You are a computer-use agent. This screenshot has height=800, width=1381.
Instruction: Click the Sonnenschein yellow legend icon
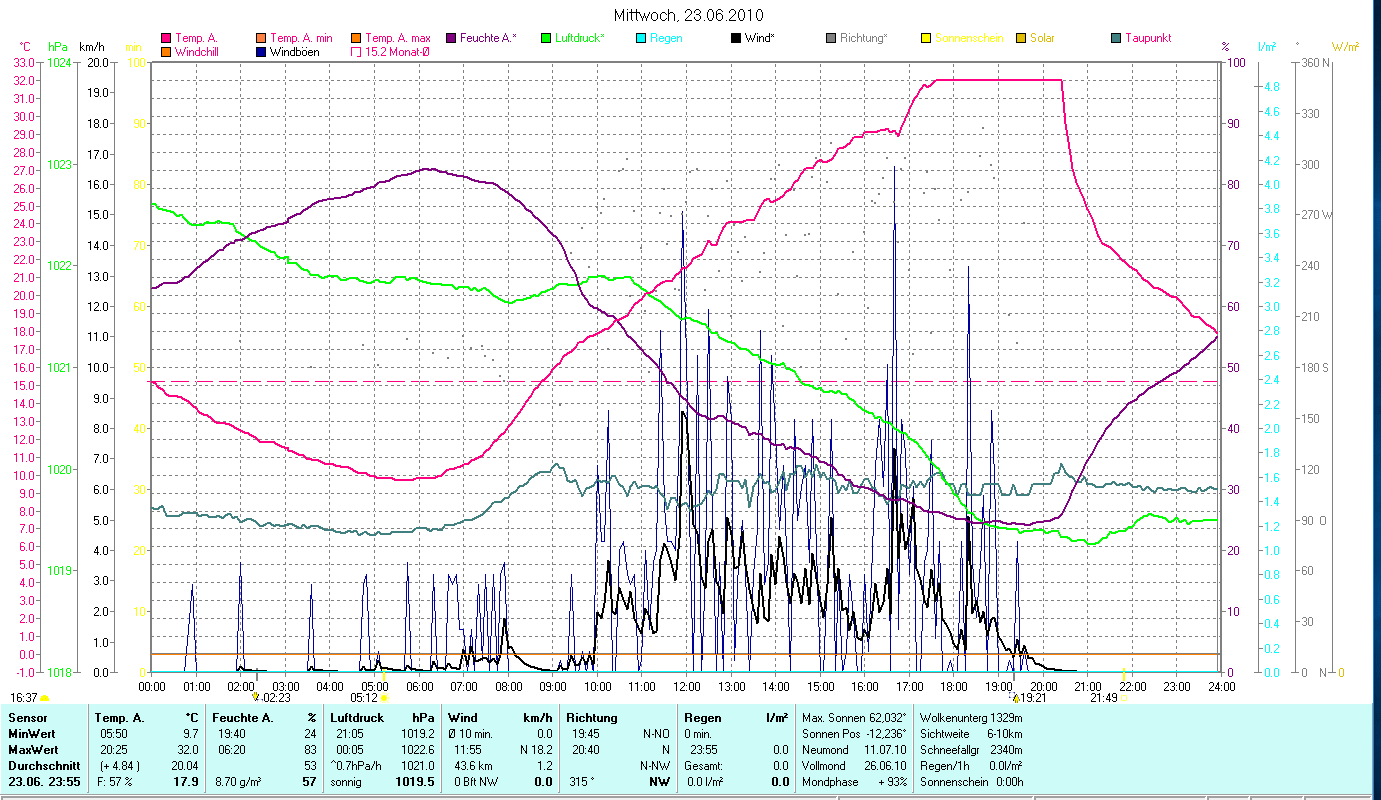925,38
